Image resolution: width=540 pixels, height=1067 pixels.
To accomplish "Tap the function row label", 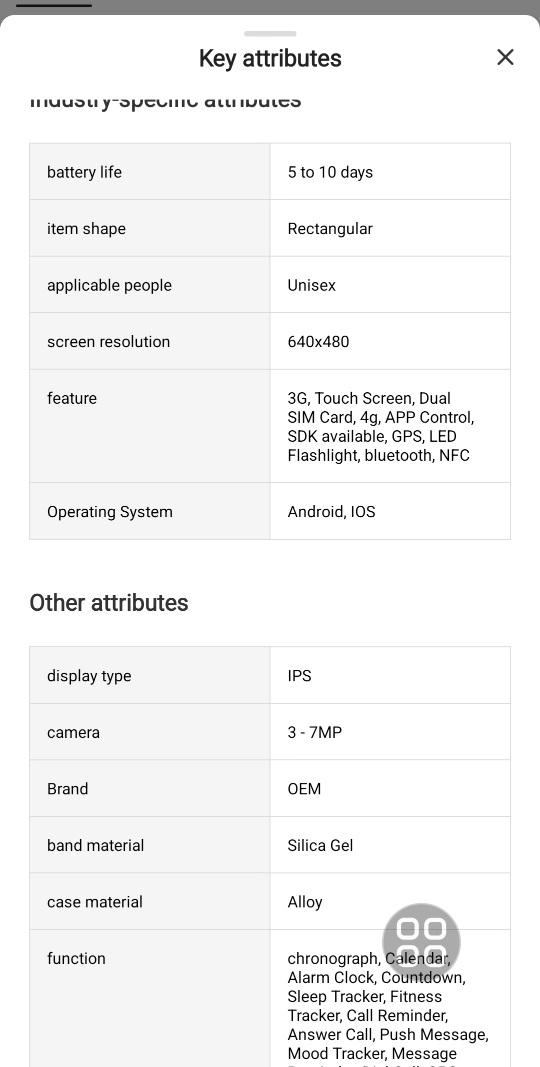I will pyautogui.click(x=76, y=958).
